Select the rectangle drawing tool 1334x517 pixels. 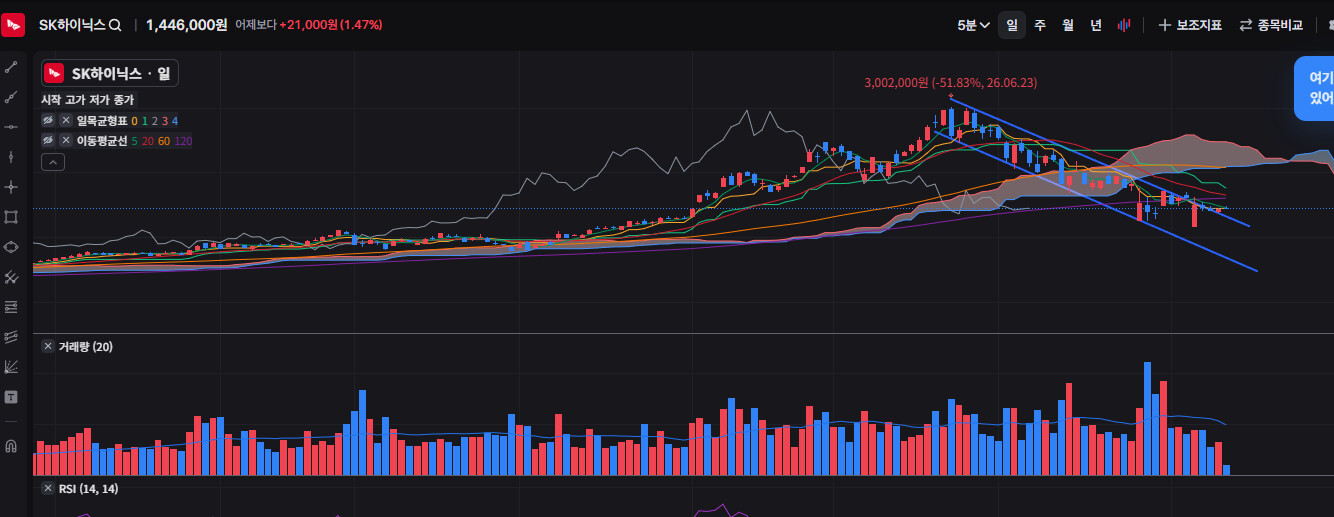(x=12, y=217)
